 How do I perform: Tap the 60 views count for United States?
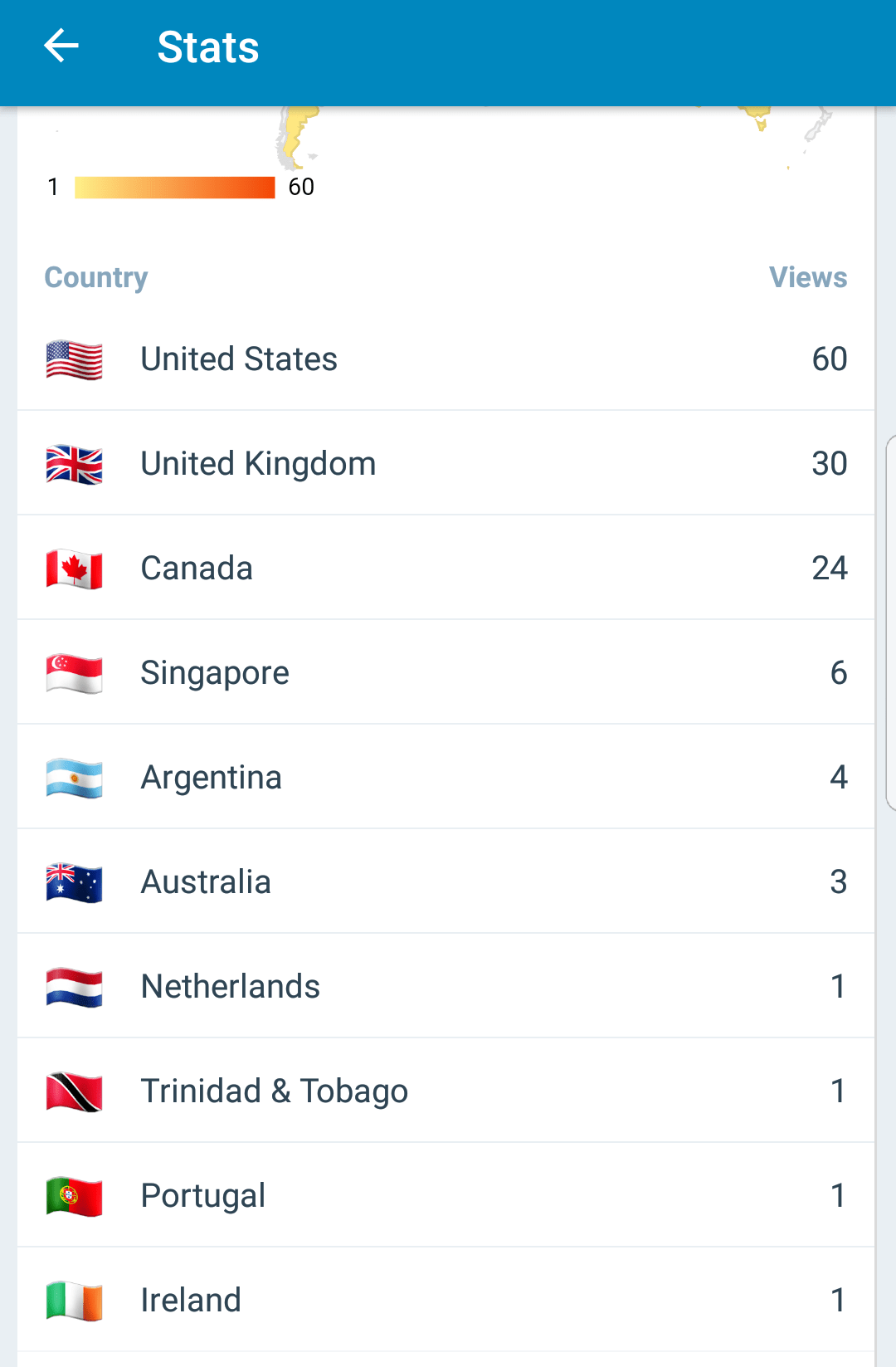click(x=829, y=359)
